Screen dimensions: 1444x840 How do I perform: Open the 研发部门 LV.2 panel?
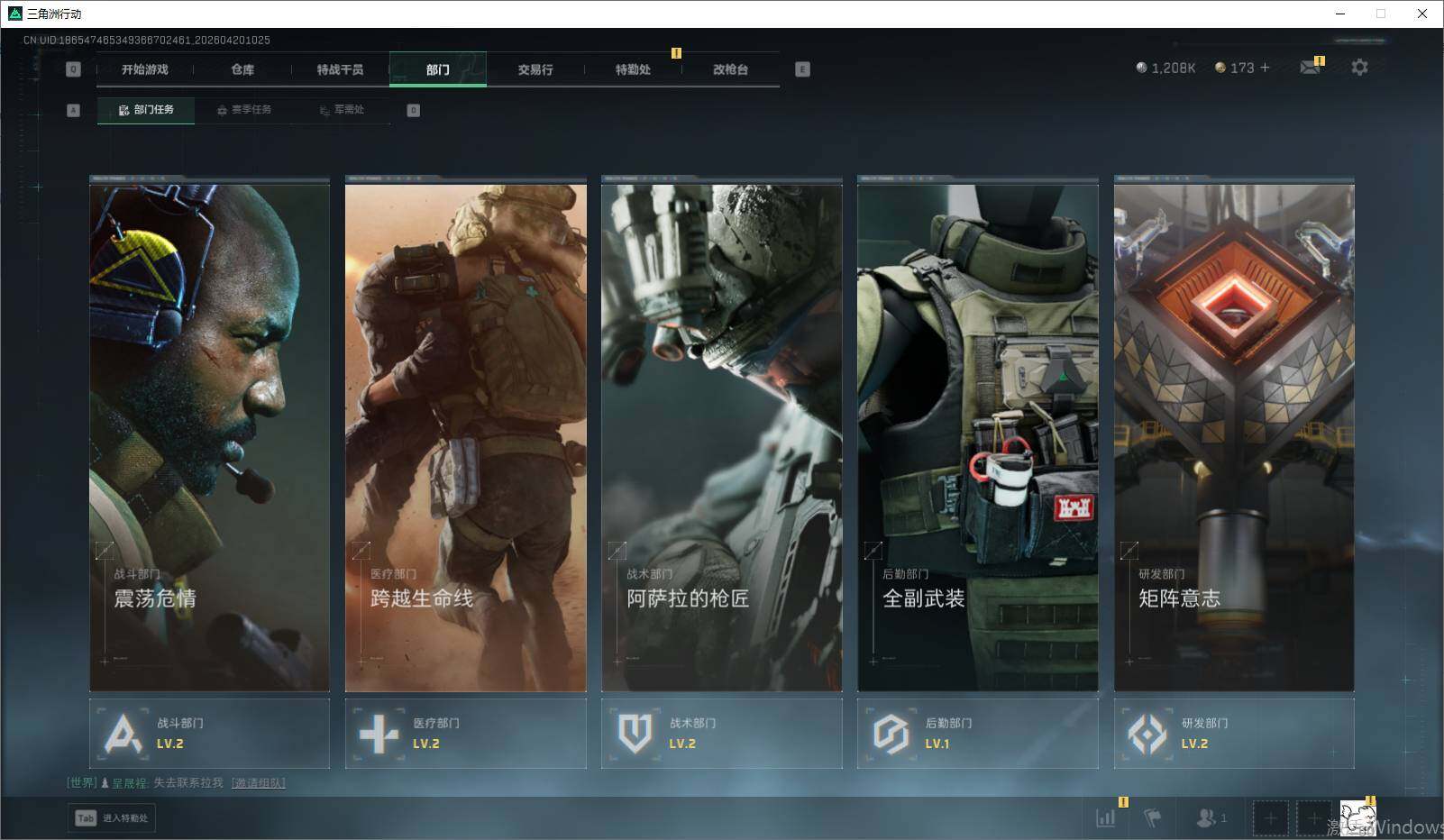pyautogui.click(x=1234, y=734)
